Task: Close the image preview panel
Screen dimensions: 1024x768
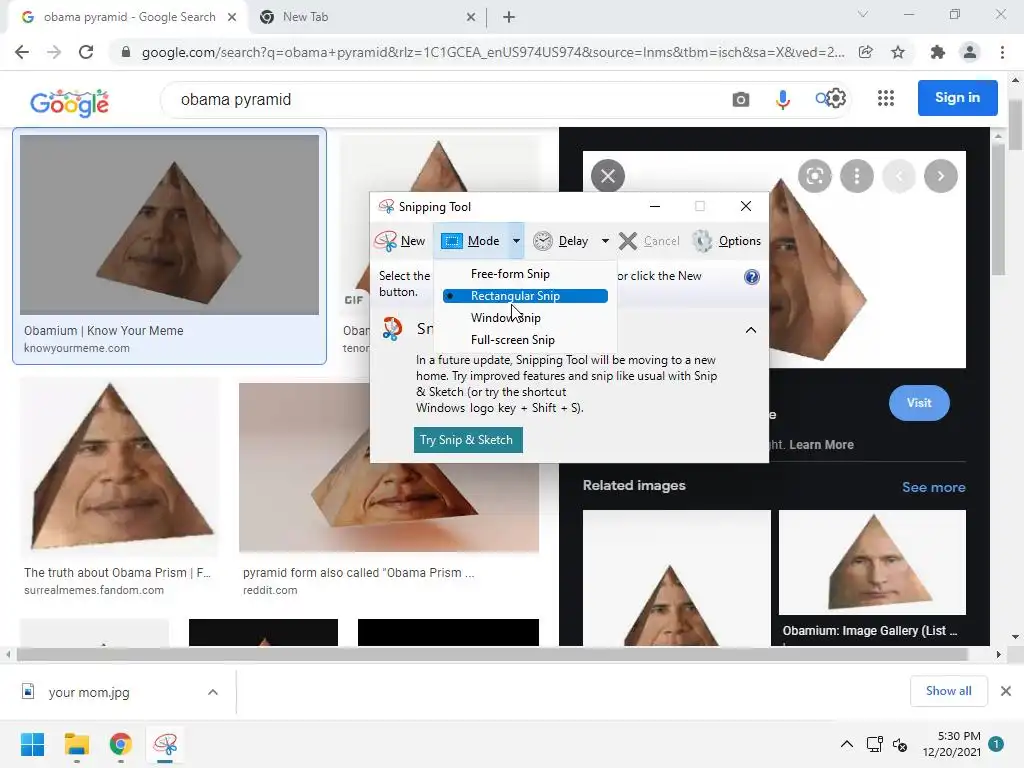Action: pyautogui.click(x=608, y=176)
